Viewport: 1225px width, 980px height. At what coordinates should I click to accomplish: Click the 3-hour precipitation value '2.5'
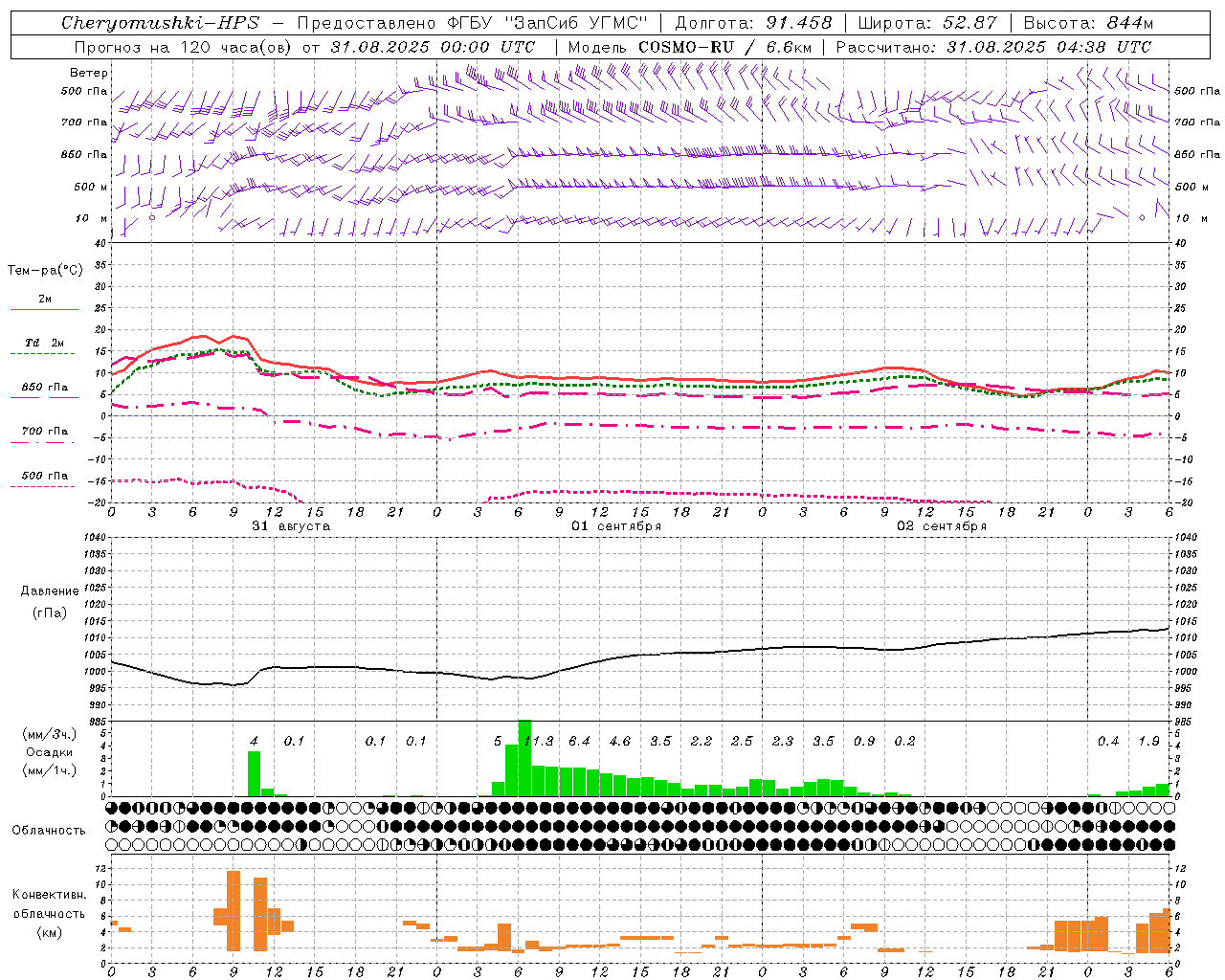742,742
